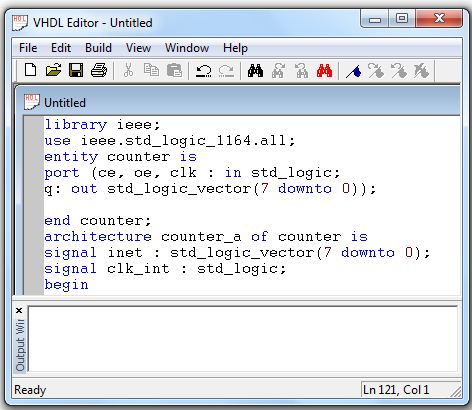The width and height of the screenshot is (472, 410).
Task: Click the Next Bookmark flag icon
Action: pos(376,70)
